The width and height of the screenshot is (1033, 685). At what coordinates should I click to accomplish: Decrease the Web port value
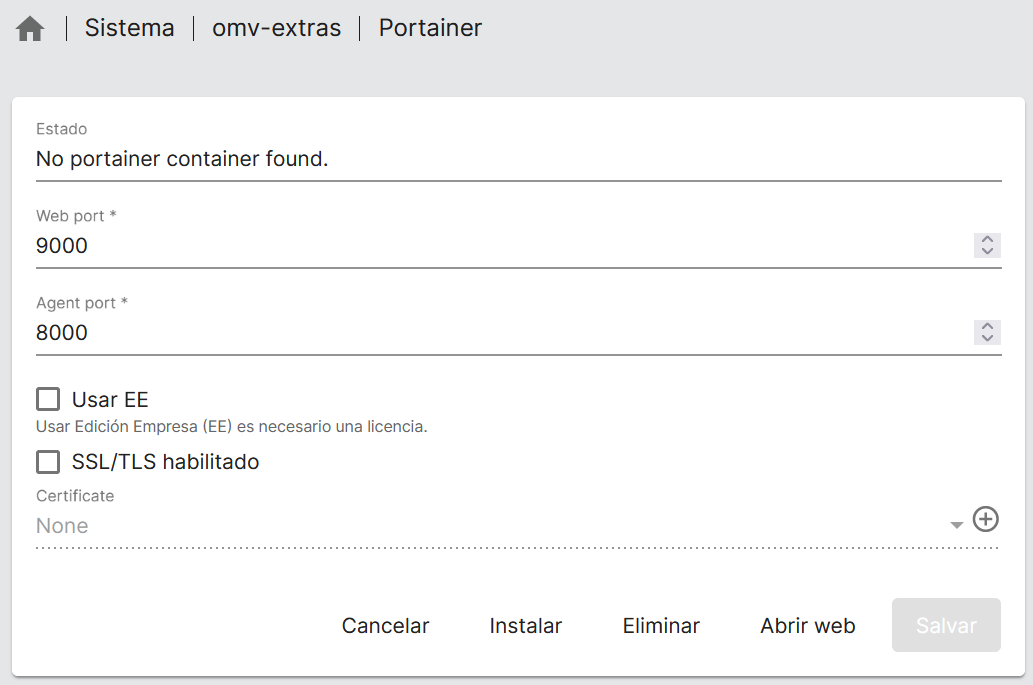987,251
